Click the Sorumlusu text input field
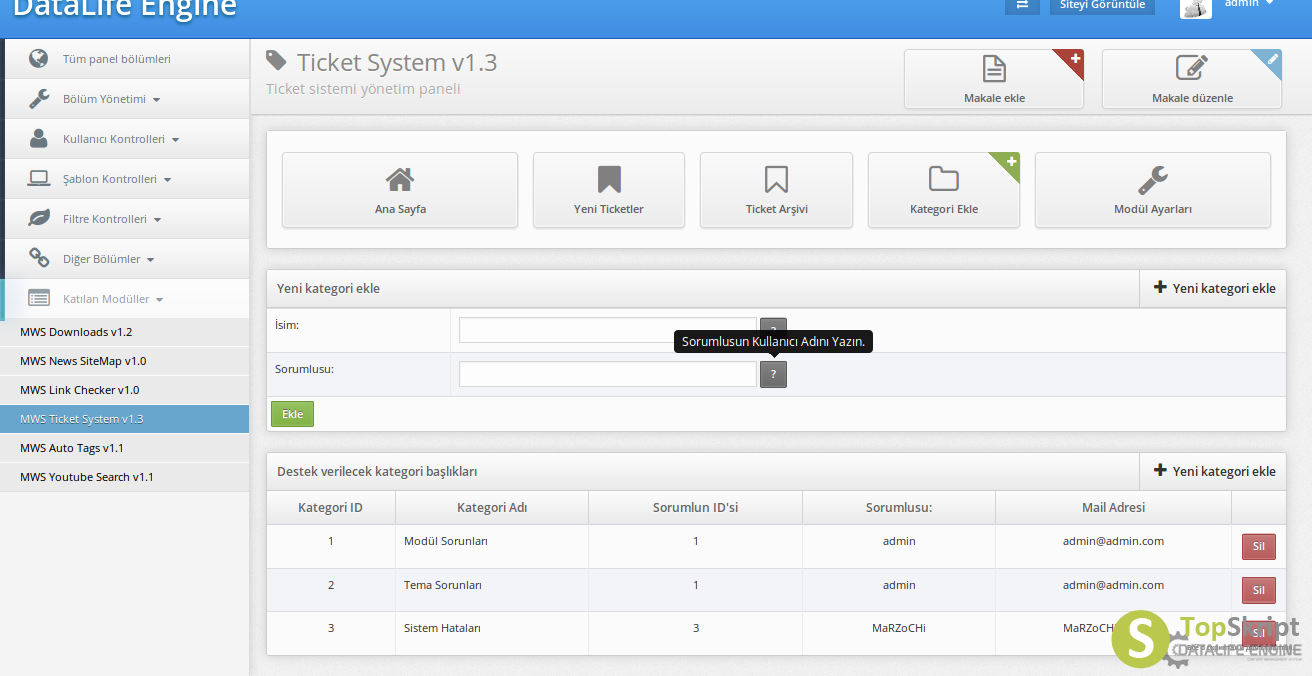 click(x=608, y=374)
